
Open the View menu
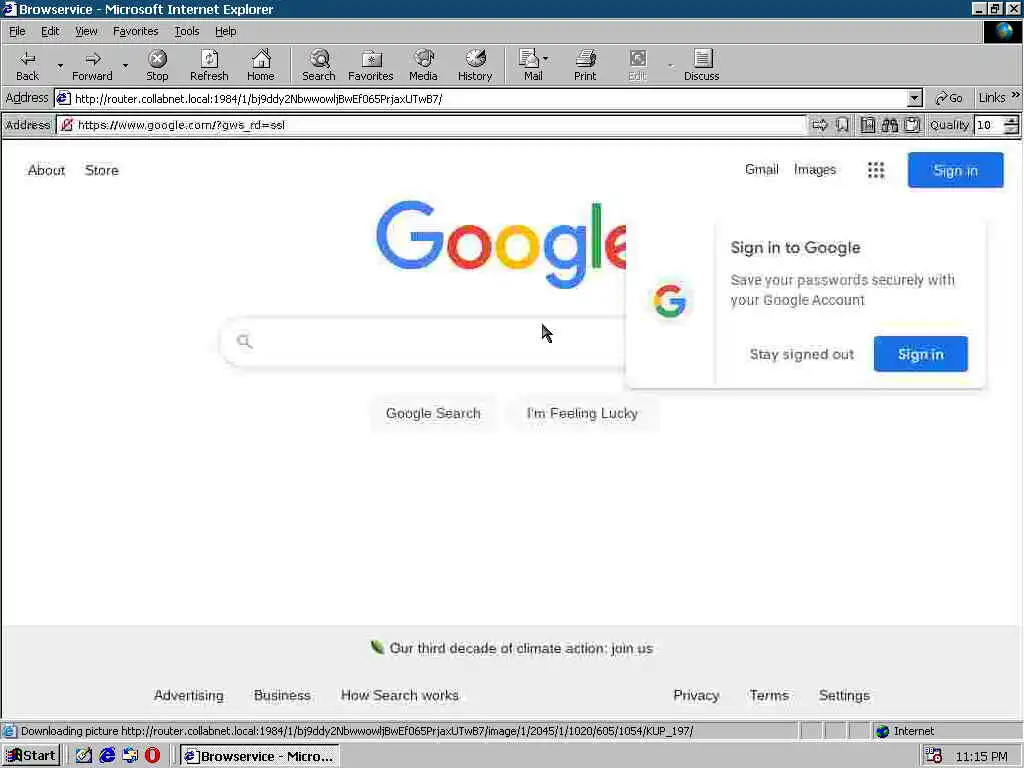pyautogui.click(x=86, y=31)
